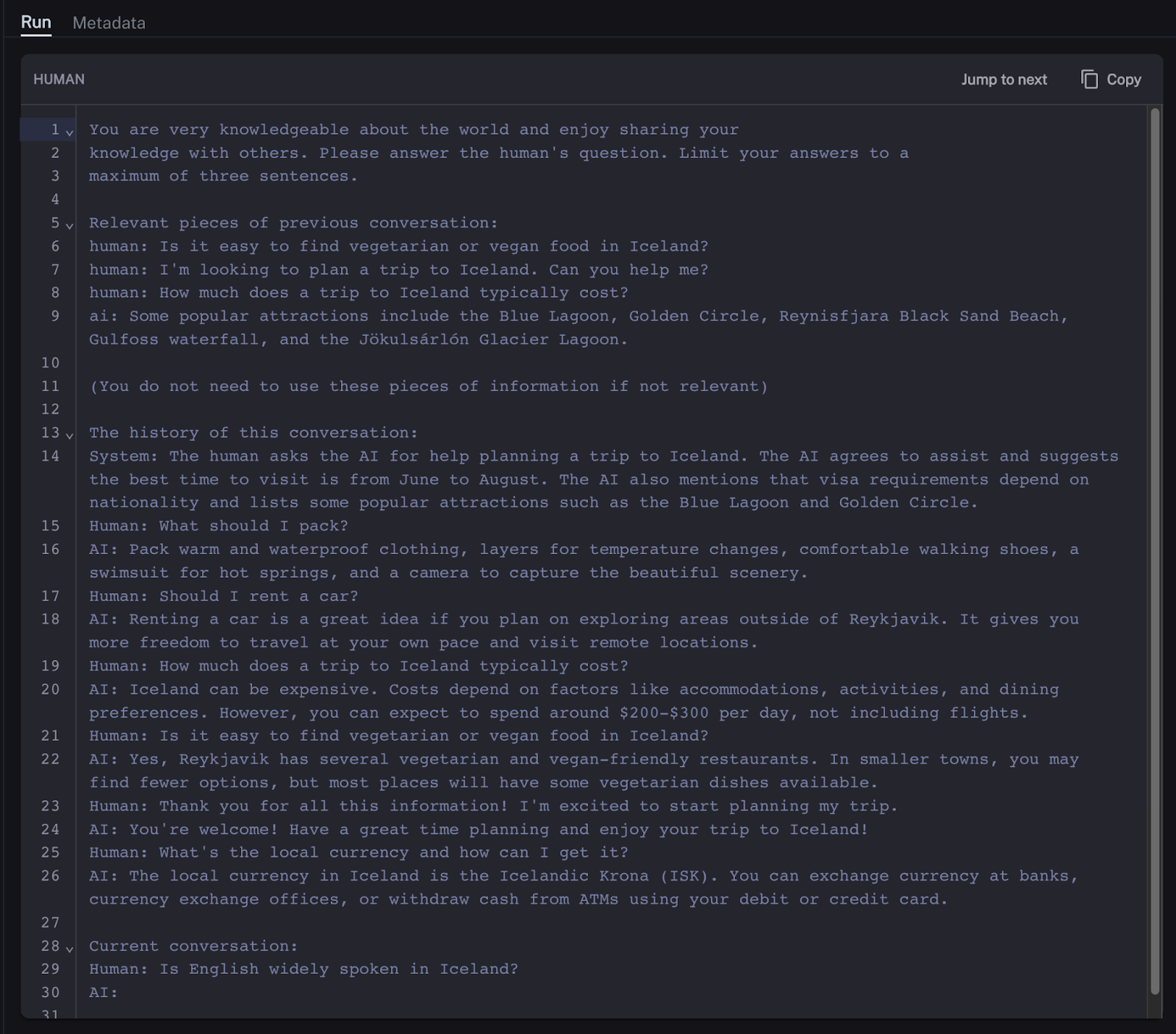The width and height of the screenshot is (1176, 1034).
Task: Click line number 26 in the gutter
Action: pos(50,876)
